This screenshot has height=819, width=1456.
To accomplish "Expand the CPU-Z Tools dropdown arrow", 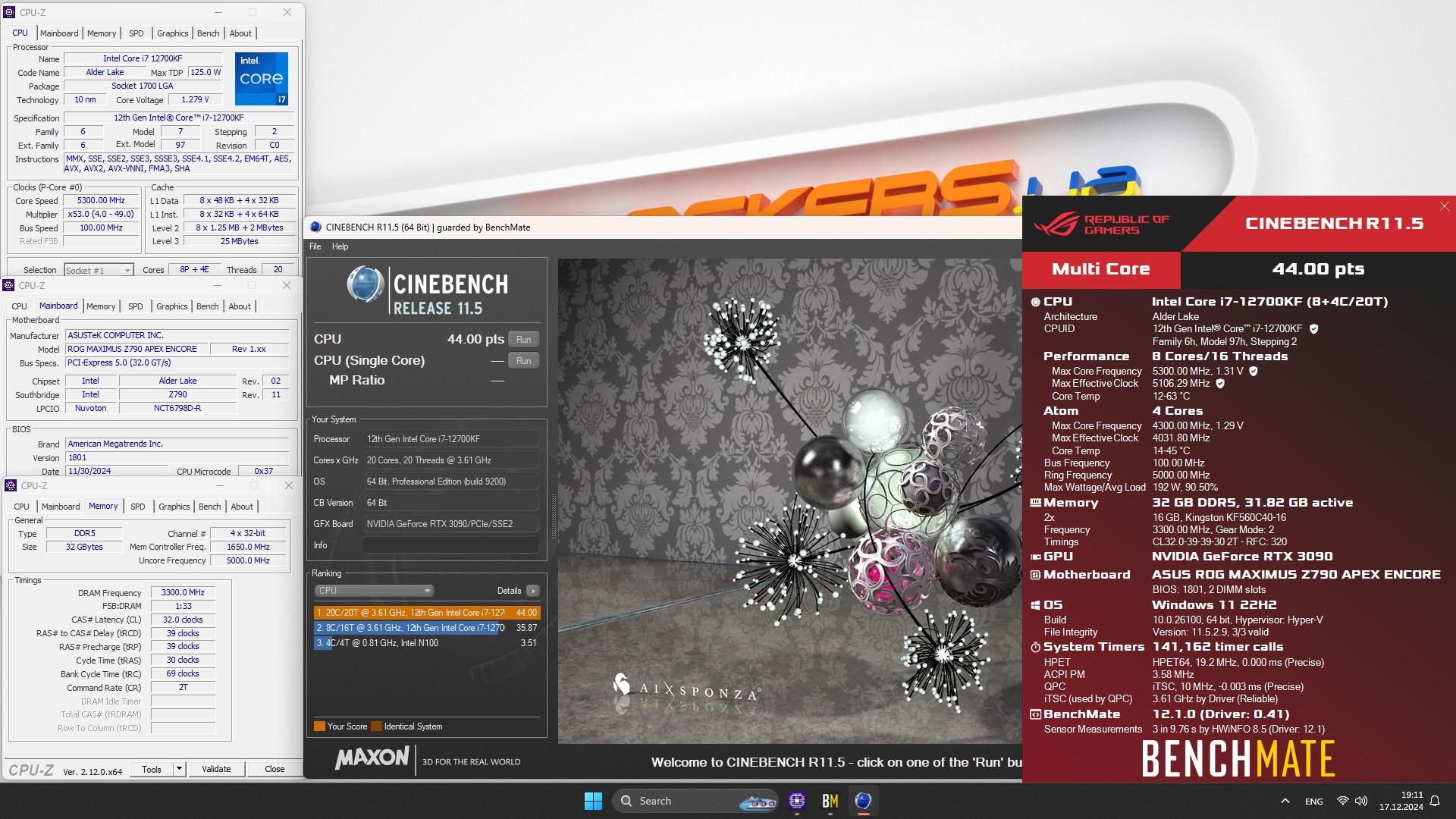I will tap(179, 769).
